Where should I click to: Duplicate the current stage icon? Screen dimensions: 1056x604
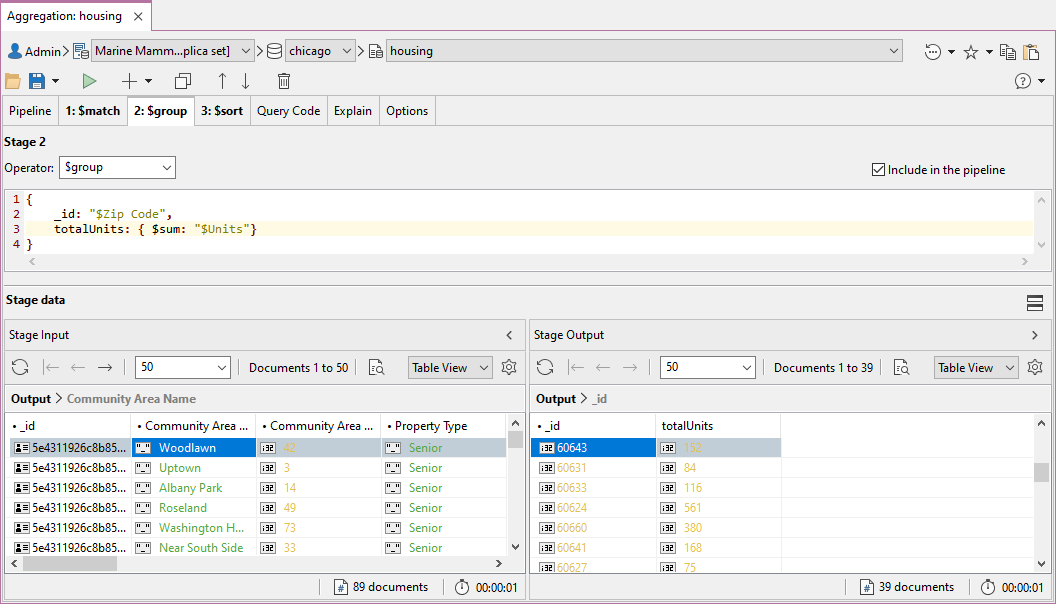182,81
